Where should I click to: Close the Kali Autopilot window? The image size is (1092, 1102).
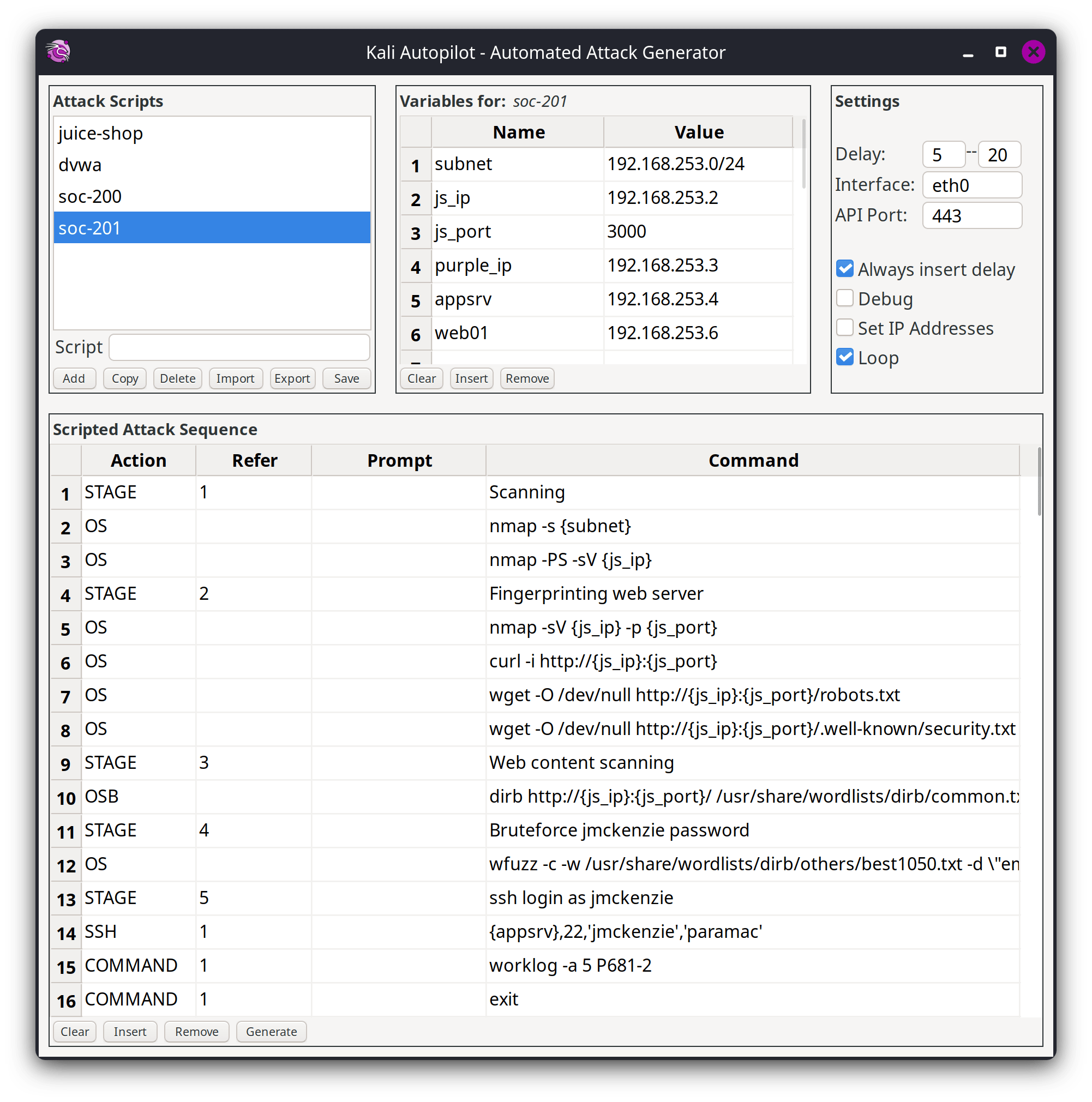coord(1033,52)
